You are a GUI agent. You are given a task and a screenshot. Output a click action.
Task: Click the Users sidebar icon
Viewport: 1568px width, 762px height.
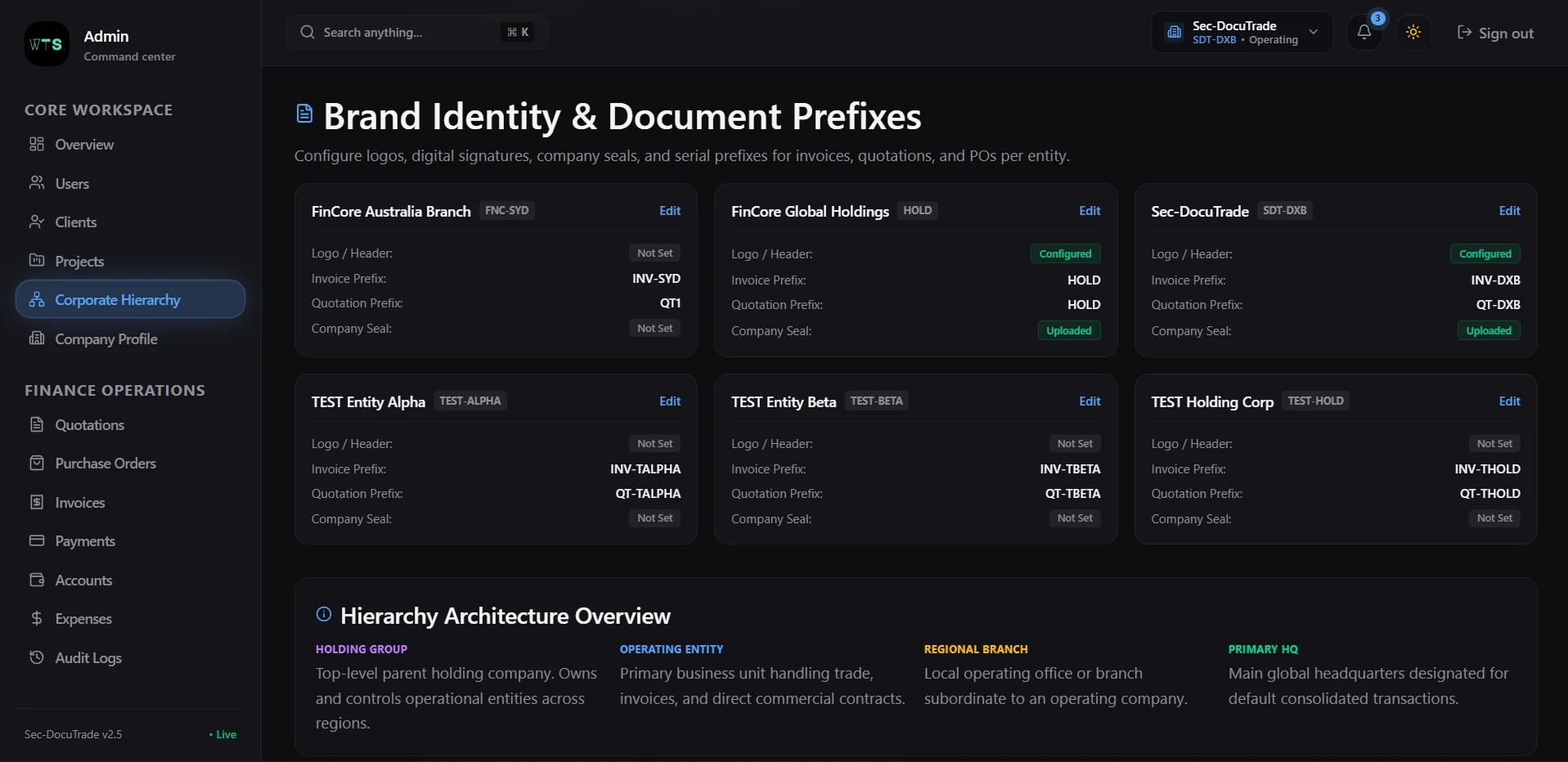click(37, 182)
